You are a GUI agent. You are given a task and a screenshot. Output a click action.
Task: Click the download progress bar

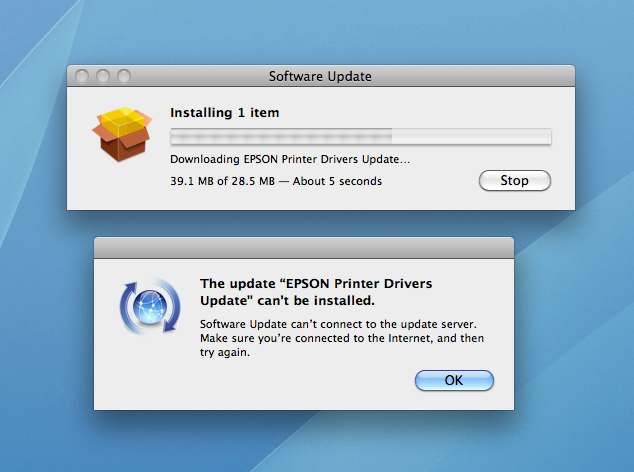[361, 136]
